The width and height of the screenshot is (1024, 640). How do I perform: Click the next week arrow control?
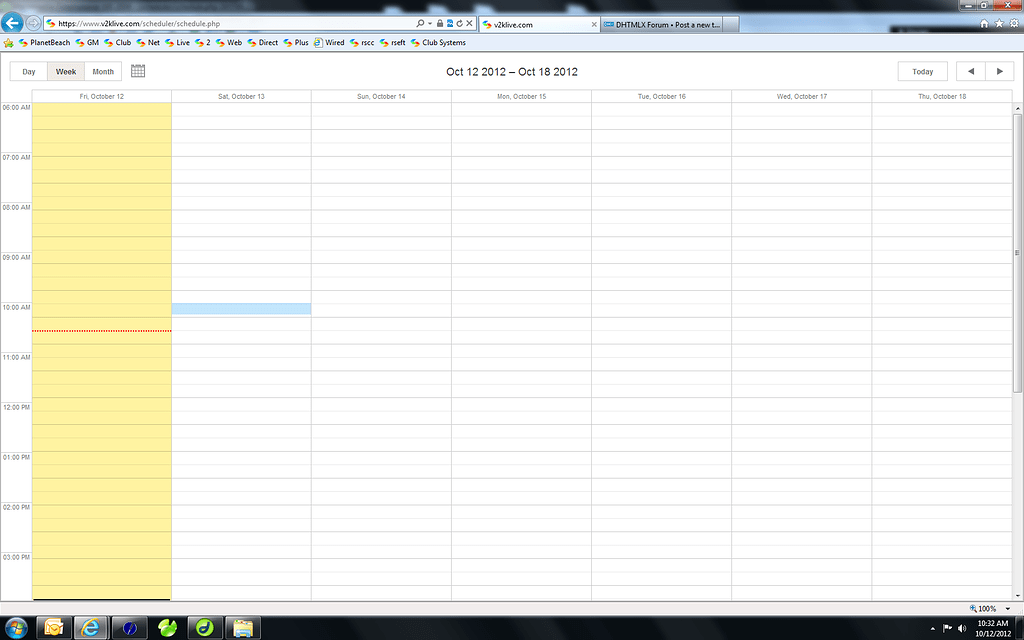click(997, 71)
